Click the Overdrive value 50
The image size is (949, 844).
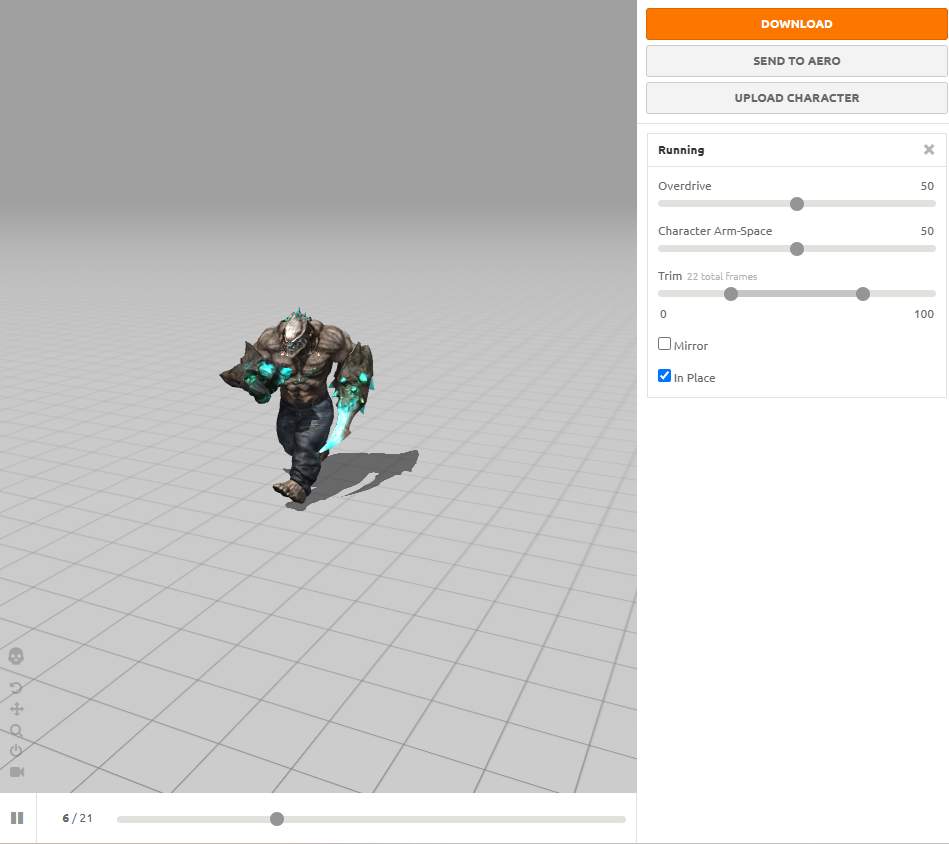[927, 186]
